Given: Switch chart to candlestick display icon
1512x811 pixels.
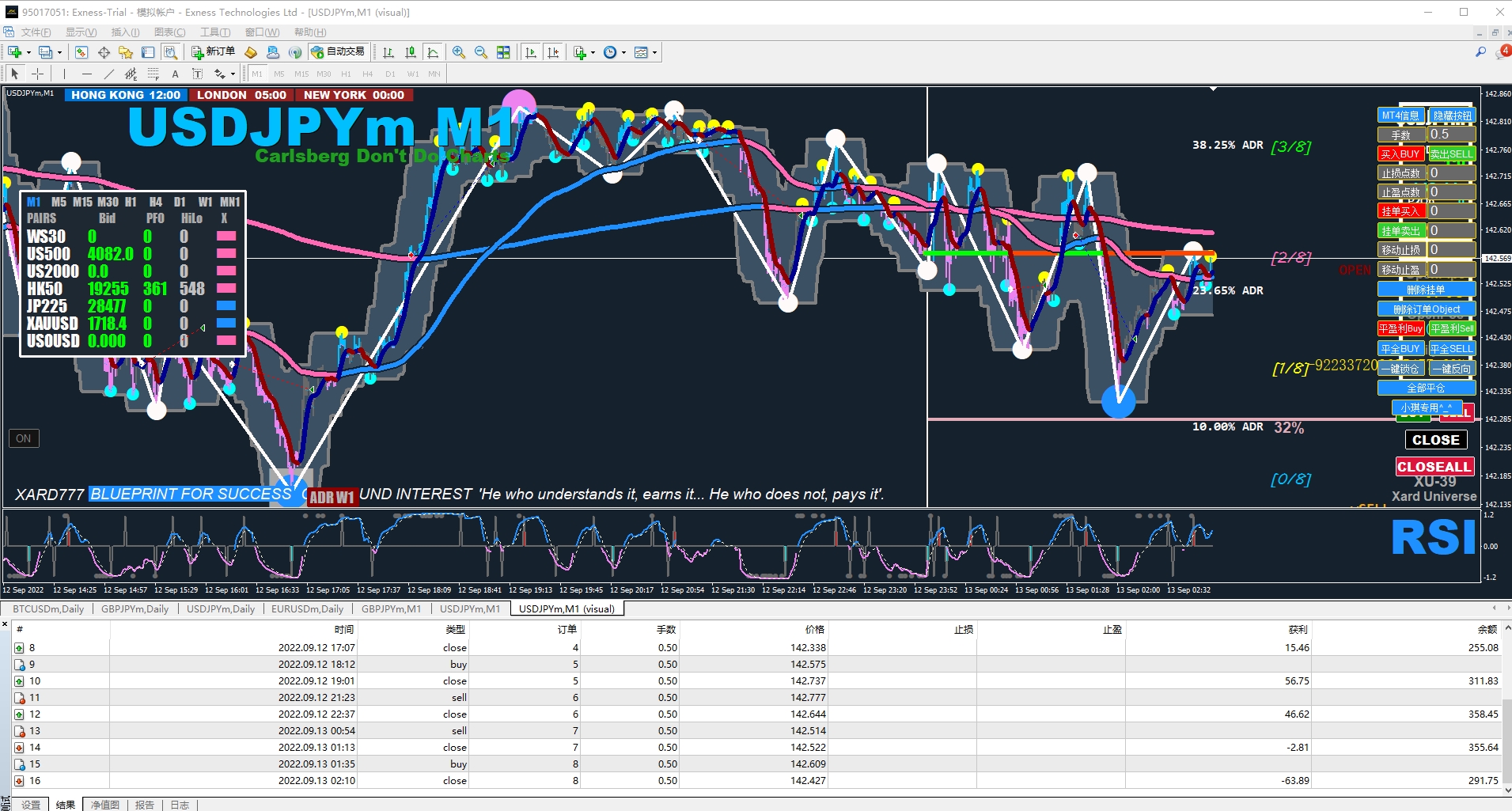Looking at the screenshot, I should point(411,52).
